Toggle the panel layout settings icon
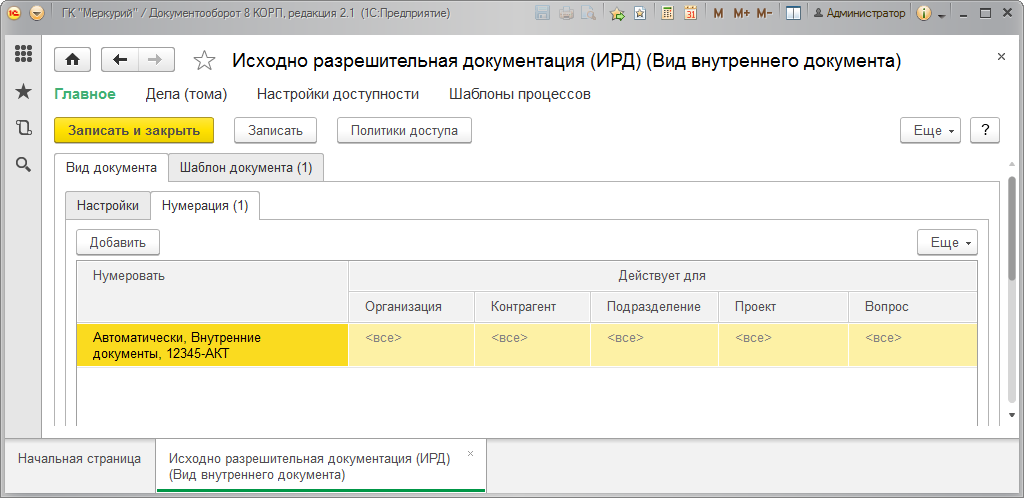 click(x=793, y=13)
